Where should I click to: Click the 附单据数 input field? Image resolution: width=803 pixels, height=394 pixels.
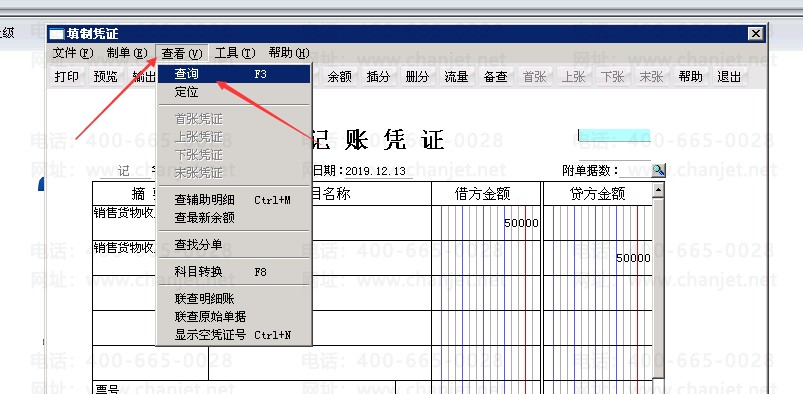click(x=635, y=171)
